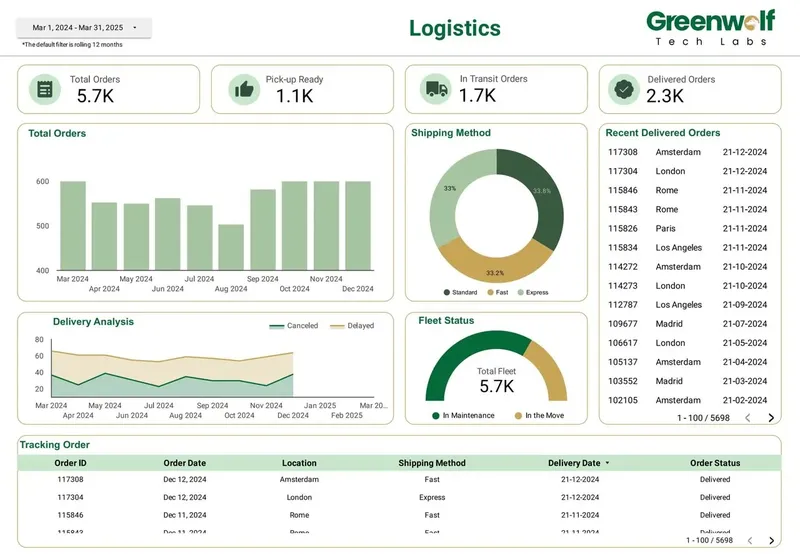This screenshot has width=800, height=554.
Task: Click order ID 117308 in Tracking Order table
Action: (70, 480)
